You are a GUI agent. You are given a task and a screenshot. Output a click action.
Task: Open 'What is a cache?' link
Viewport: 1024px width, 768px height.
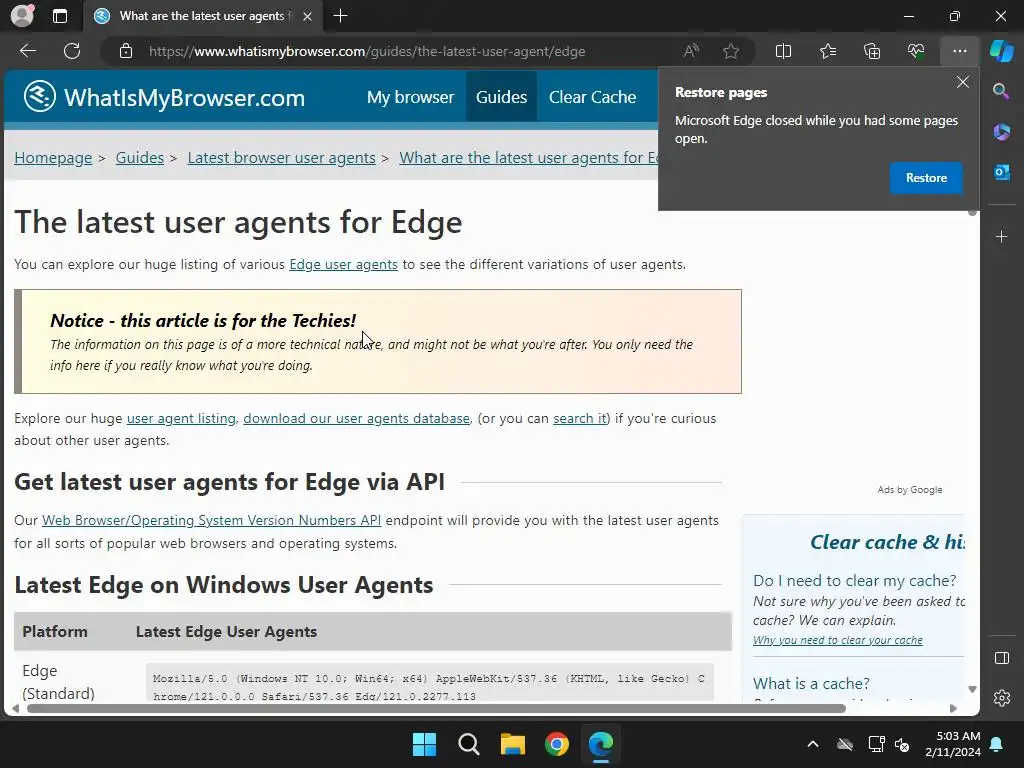coord(811,684)
